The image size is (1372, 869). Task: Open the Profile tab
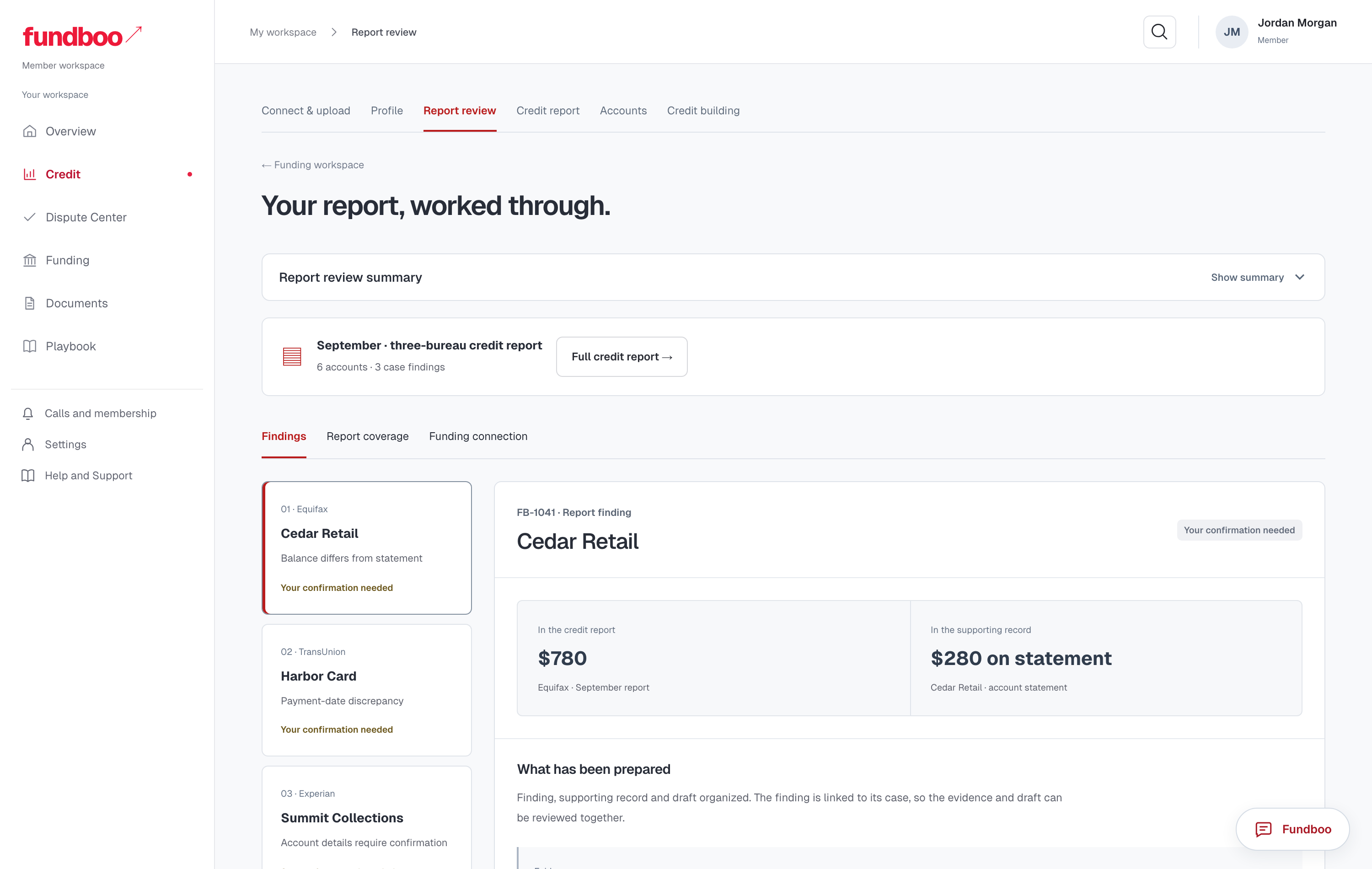point(387,111)
